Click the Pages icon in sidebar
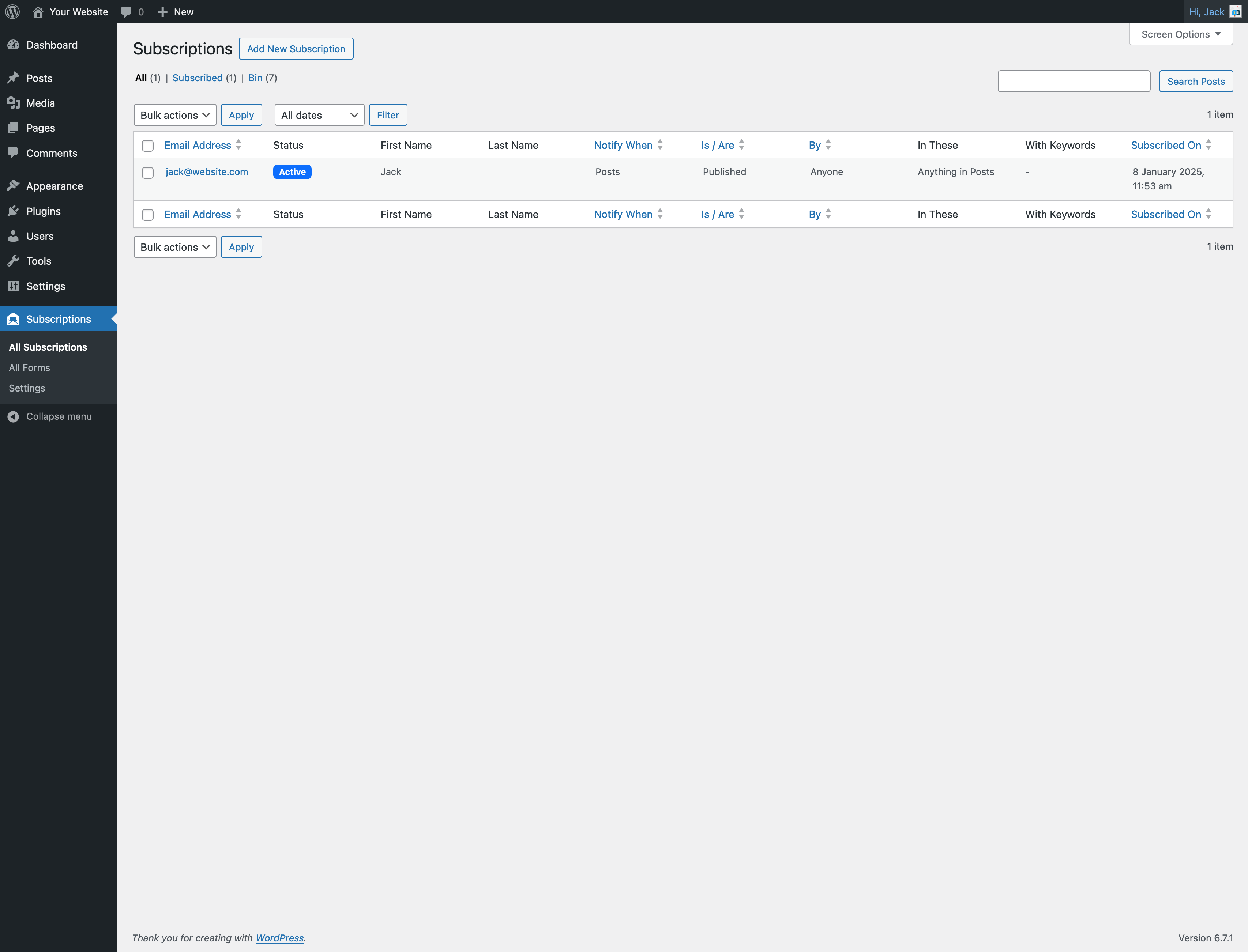 coord(14,128)
